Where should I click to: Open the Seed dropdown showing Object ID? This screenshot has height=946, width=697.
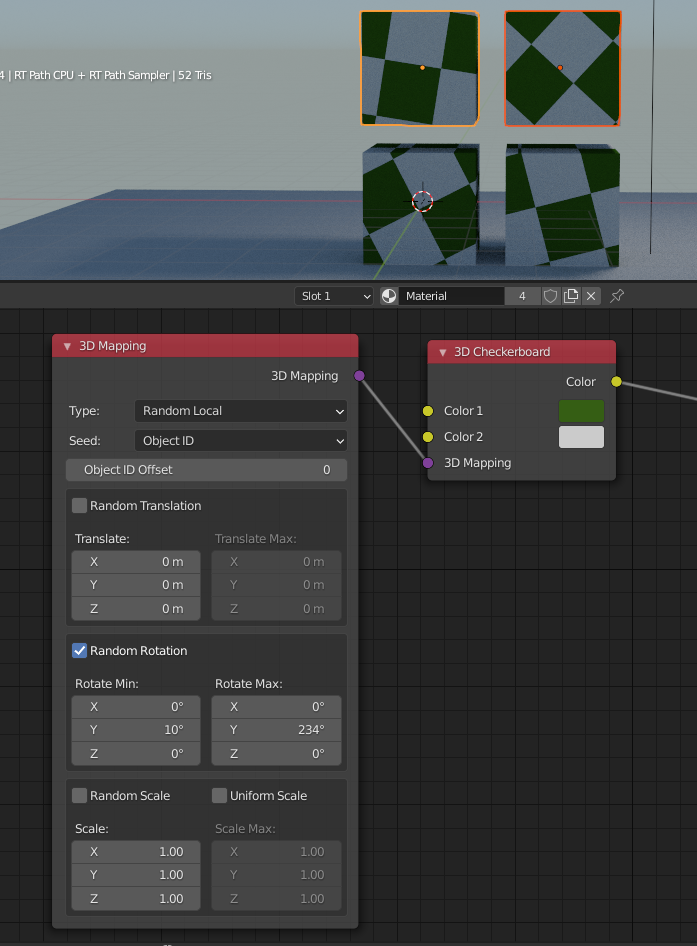coord(240,440)
